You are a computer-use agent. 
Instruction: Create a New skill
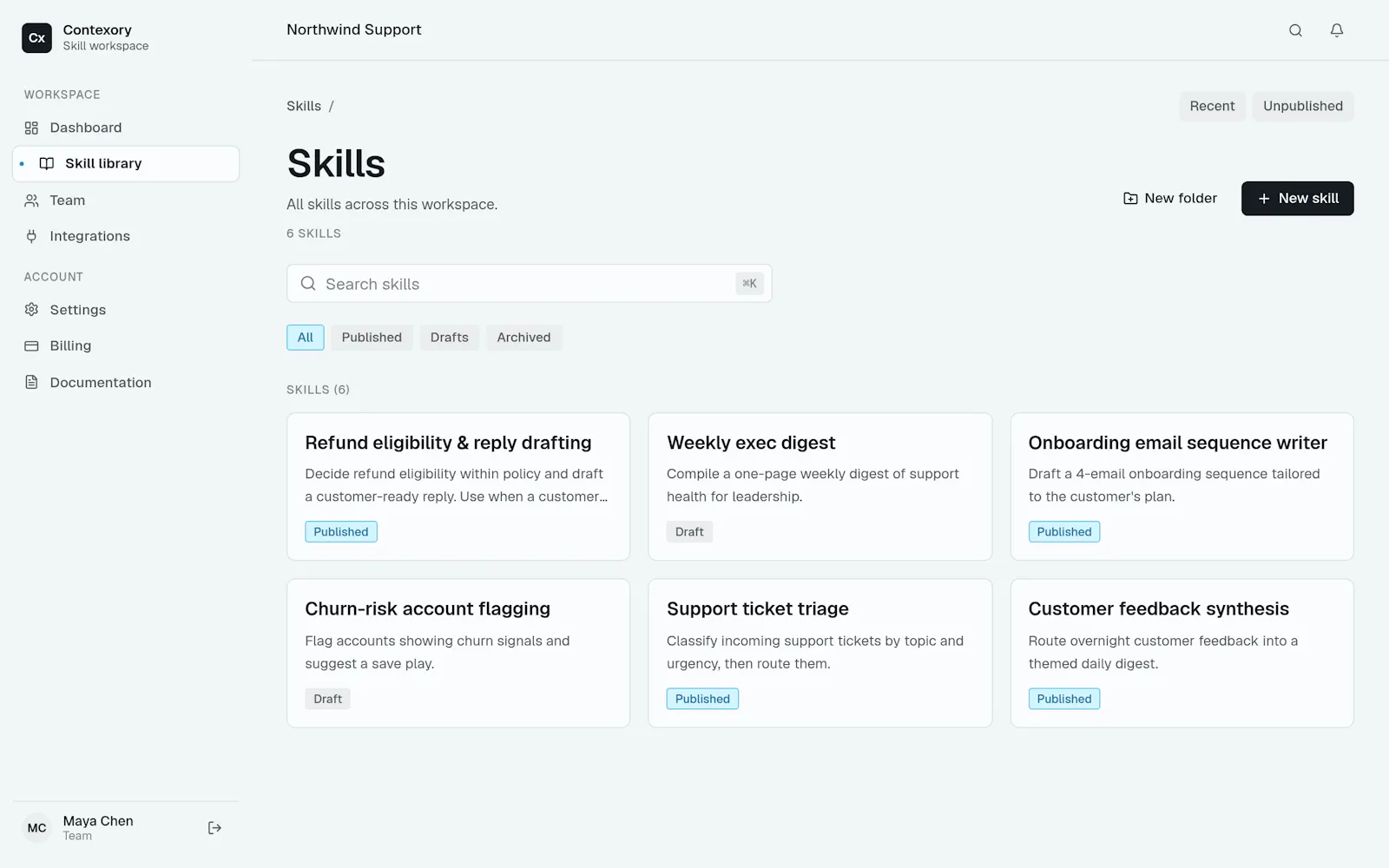(1298, 198)
